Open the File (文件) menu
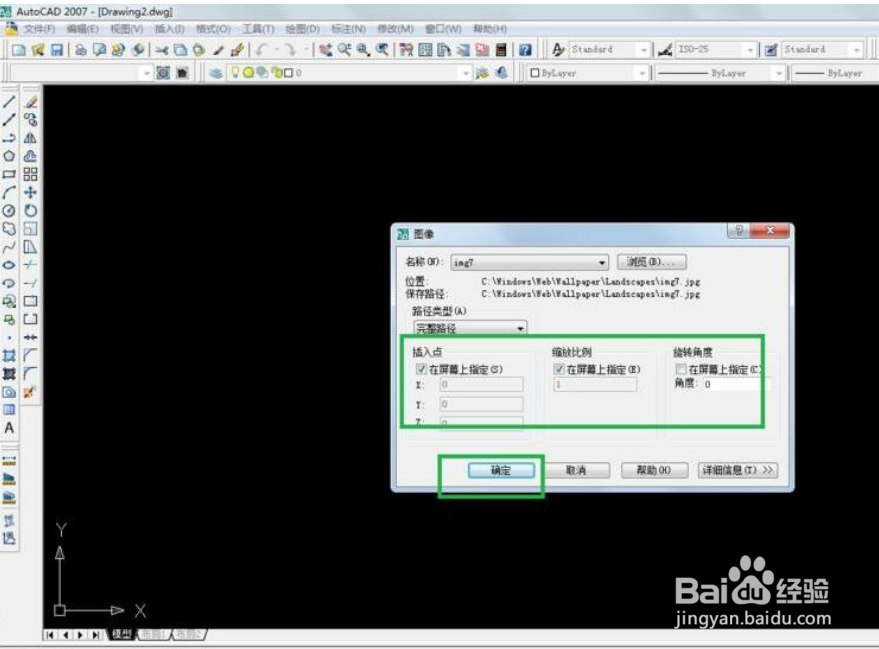Viewport: 879px width, 649px height. 39,29
